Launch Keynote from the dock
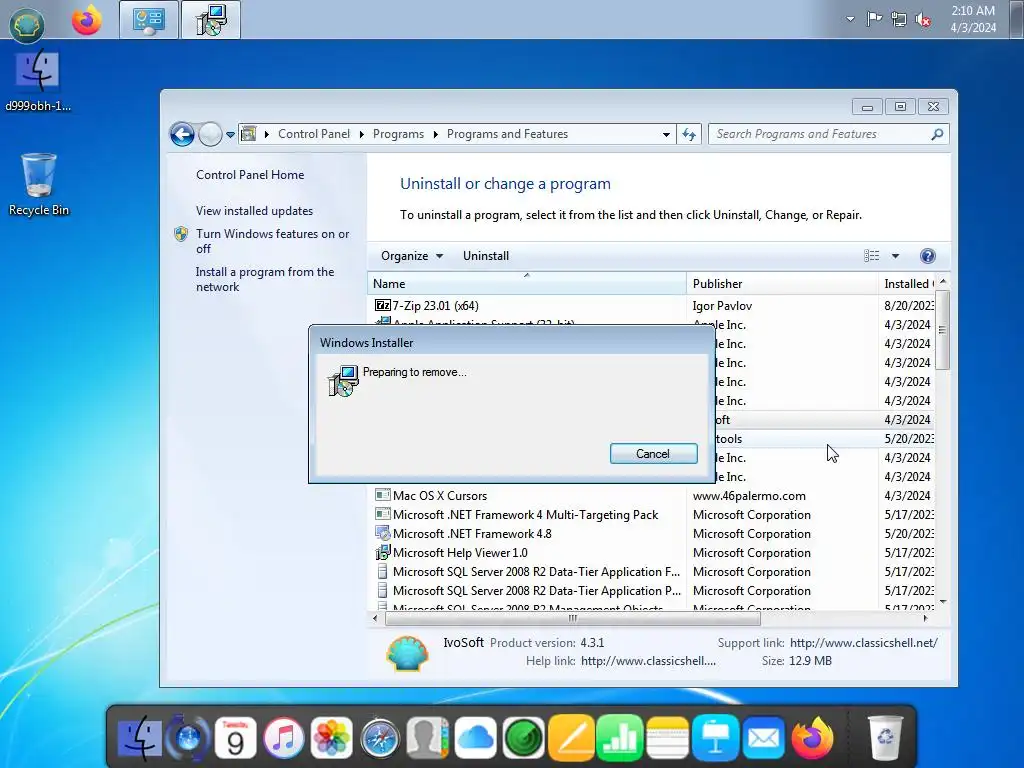 [715, 739]
